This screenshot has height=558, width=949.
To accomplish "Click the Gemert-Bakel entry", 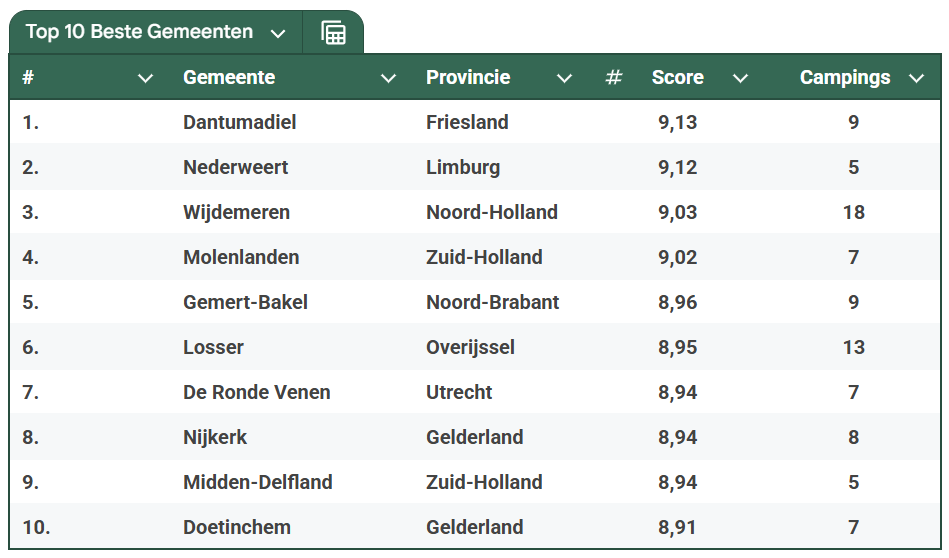I will coord(245,302).
